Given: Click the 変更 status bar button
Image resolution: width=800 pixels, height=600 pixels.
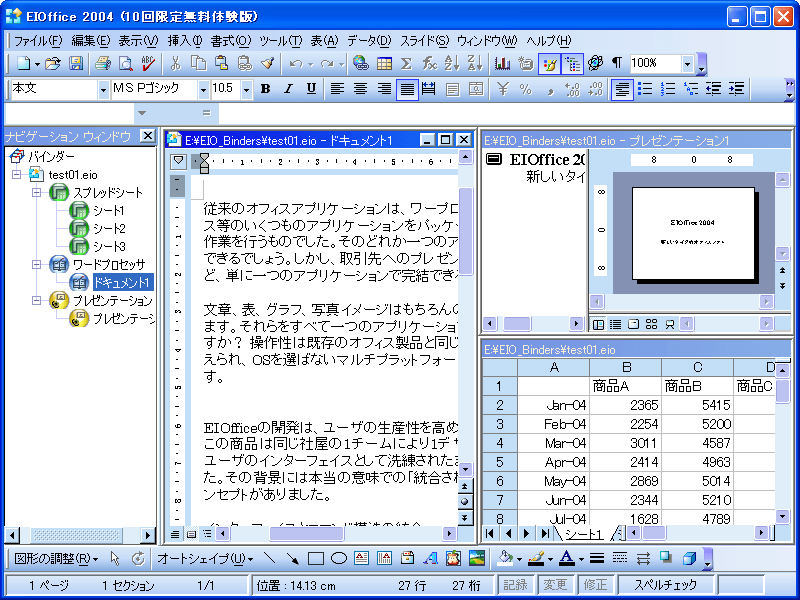Looking at the screenshot, I should tap(555, 585).
